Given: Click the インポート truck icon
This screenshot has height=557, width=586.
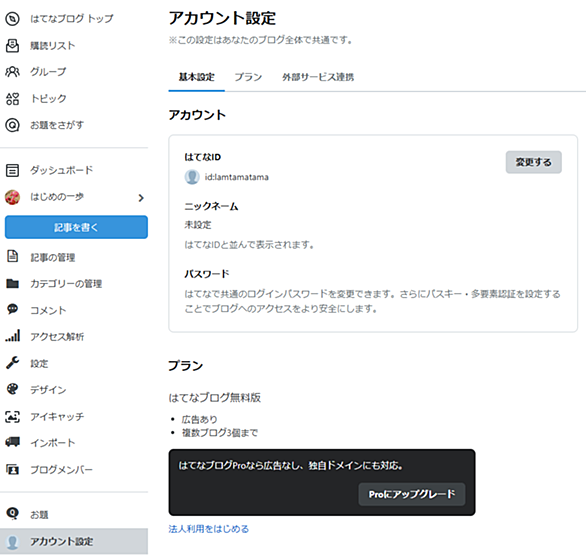Looking at the screenshot, I should [x=12, y=442].
